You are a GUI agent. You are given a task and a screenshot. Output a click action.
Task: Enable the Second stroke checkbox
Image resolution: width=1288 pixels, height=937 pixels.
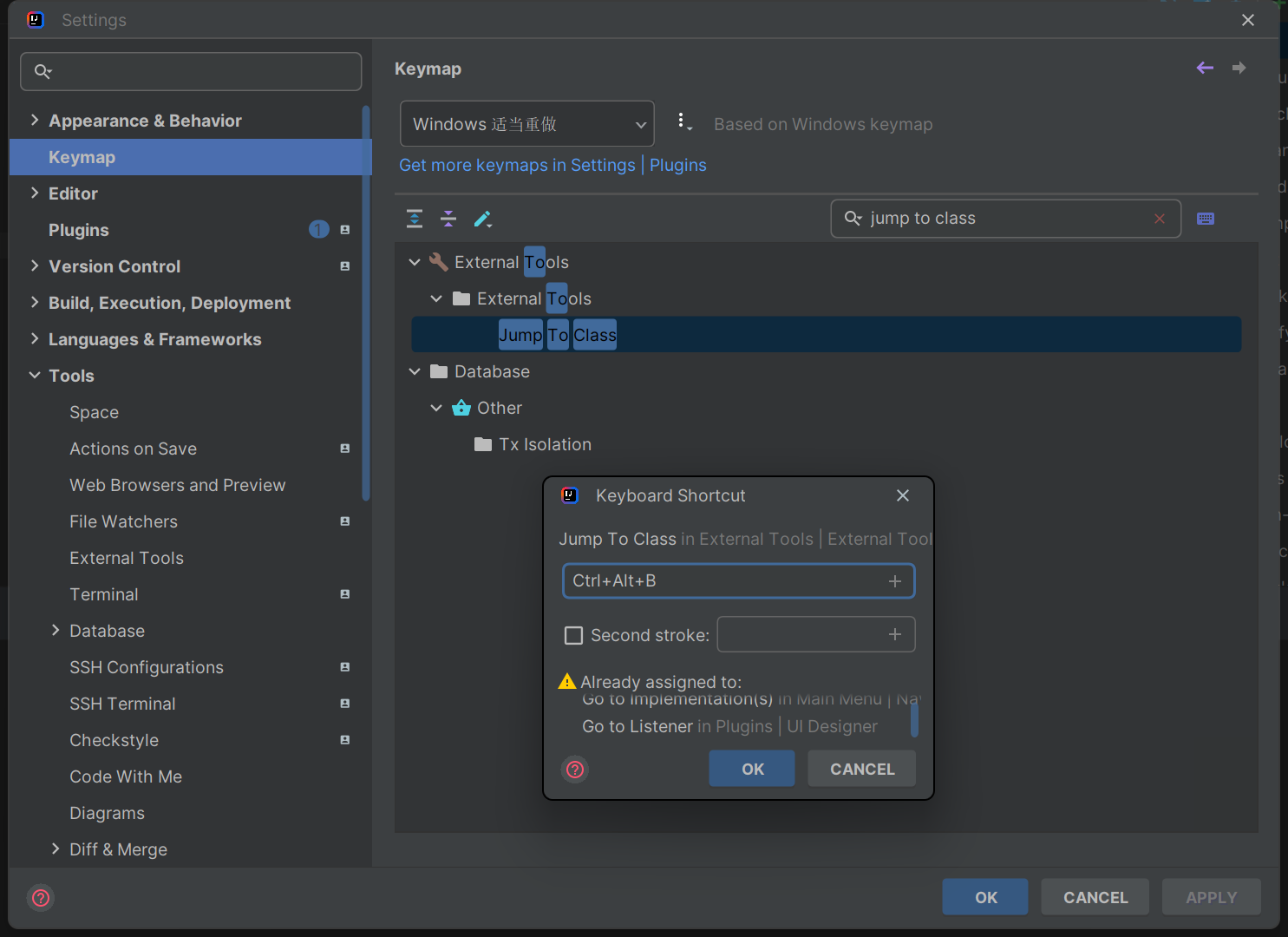[573, 636]
